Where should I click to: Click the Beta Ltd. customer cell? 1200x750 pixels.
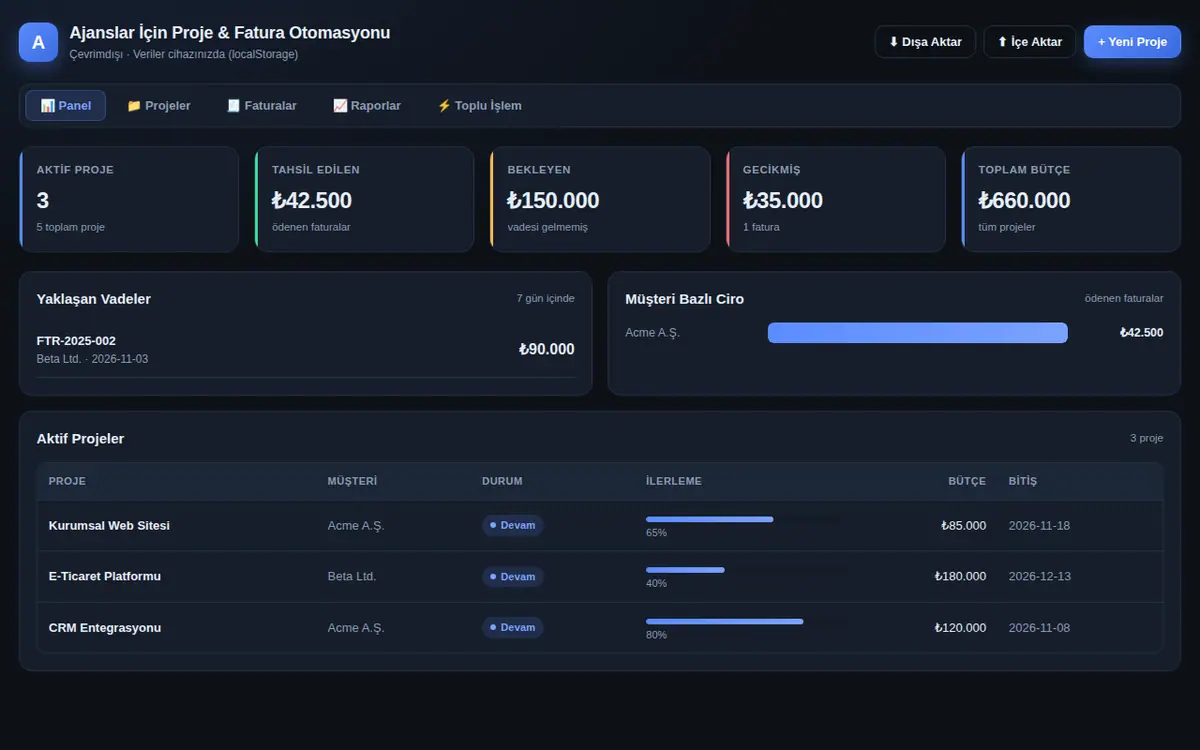[352, 577]
